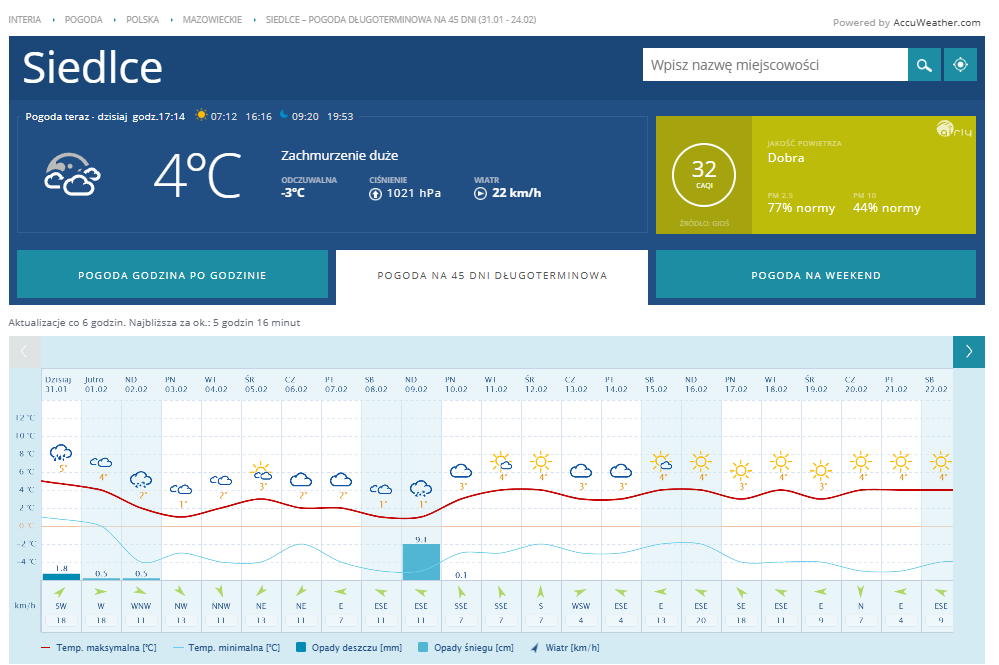The image size is (999, 665).
Task: Click the sunny icon for 12.02
Action: click(541, 461)
